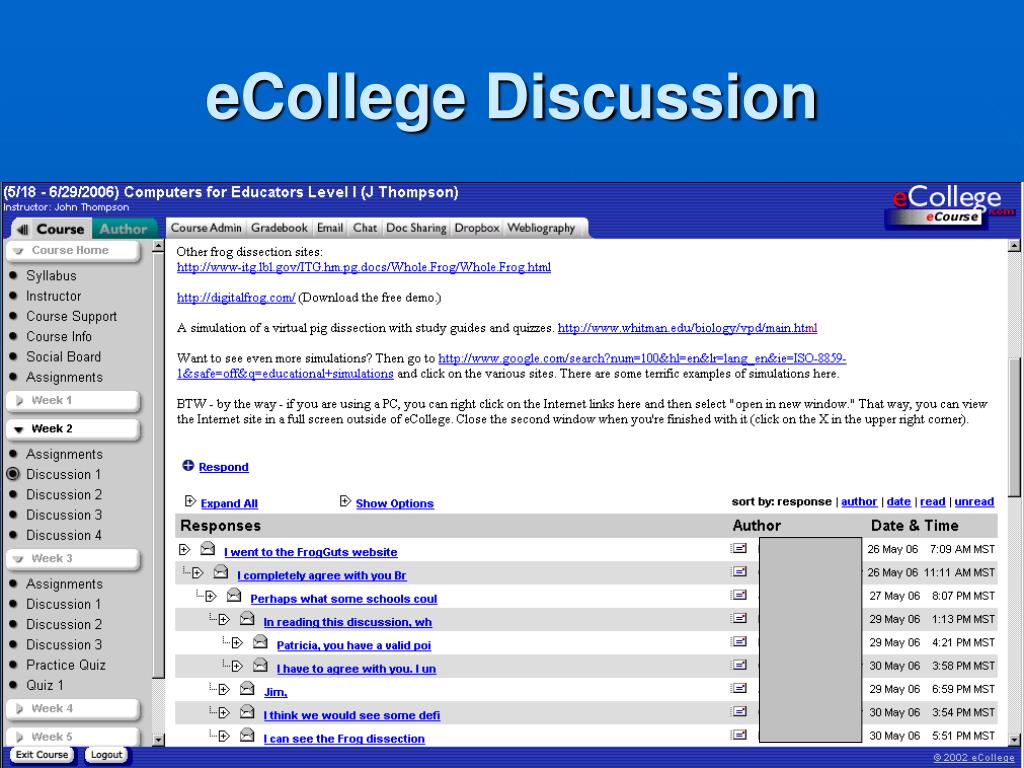Open the Gradebook tab
The image size is (1024, 768).
coord(279,228)
